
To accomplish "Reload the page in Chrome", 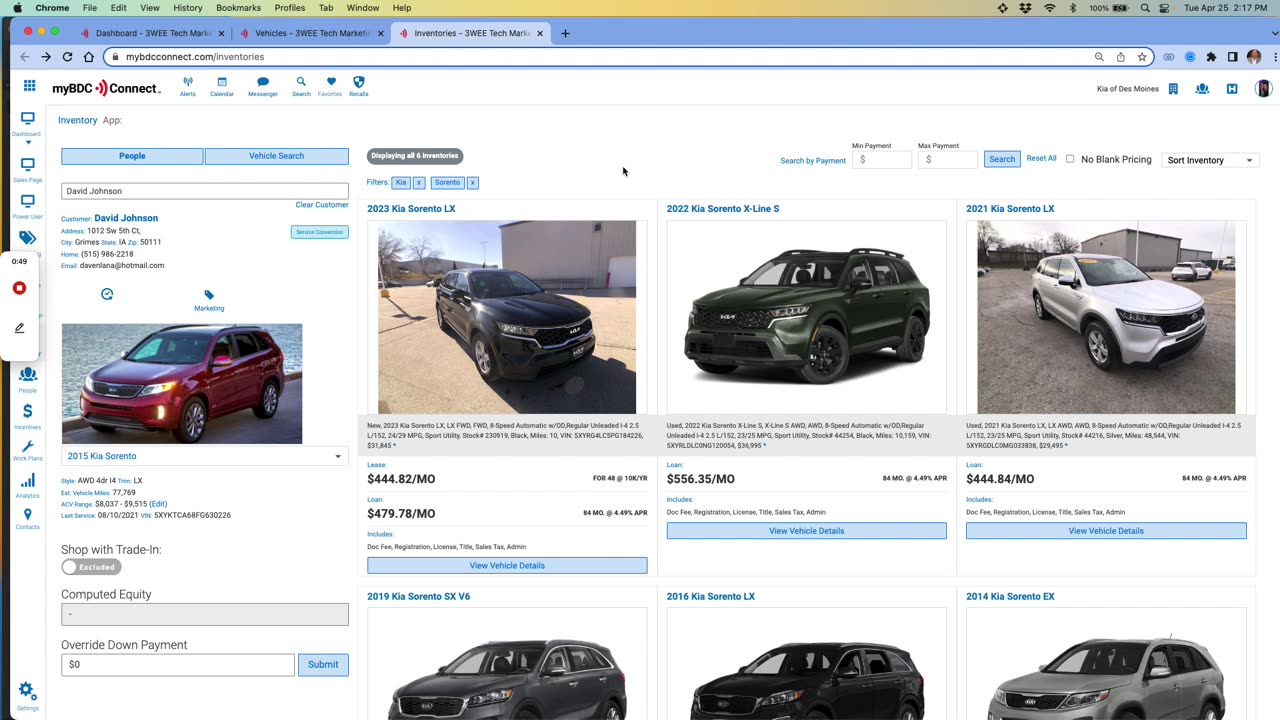I will click(x=67, y=57).
